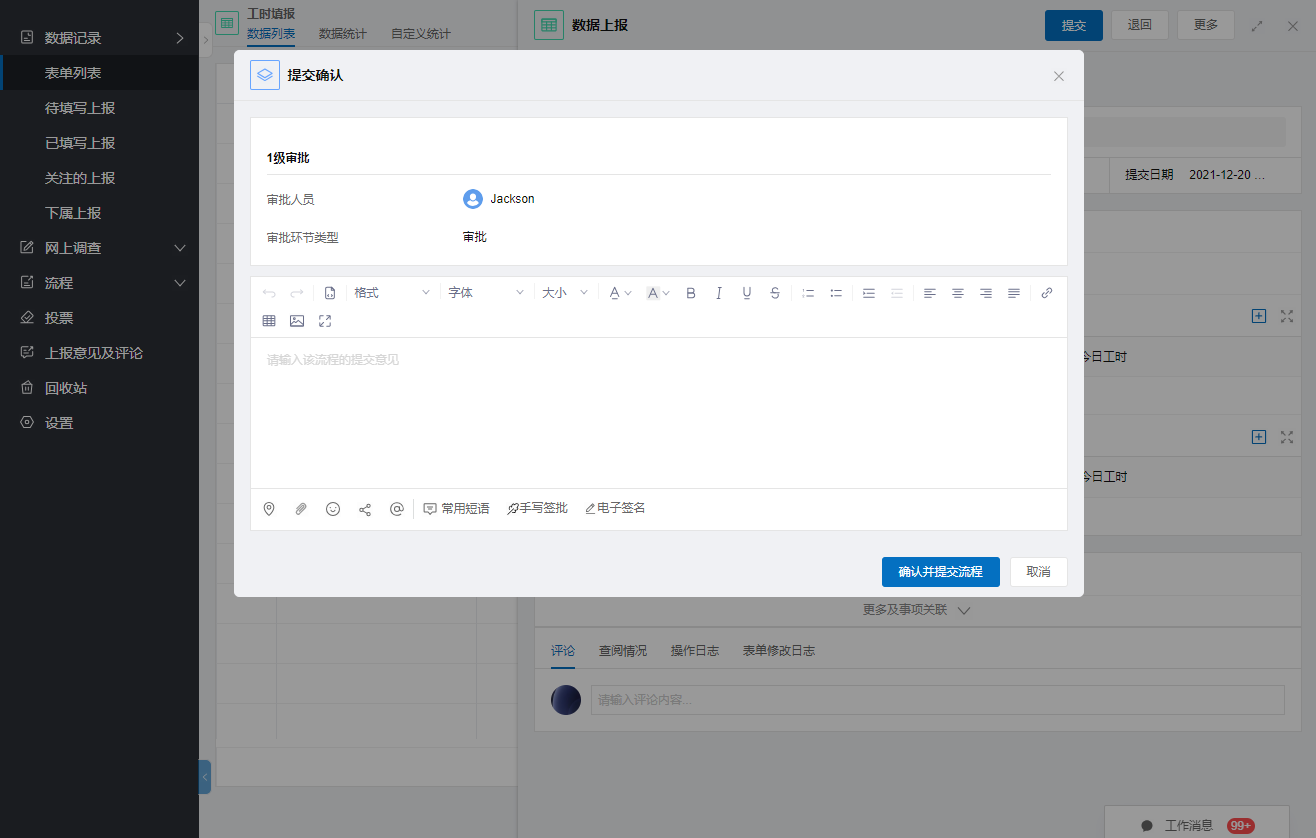Insert a table into the editor

click(x=269, y=321)
